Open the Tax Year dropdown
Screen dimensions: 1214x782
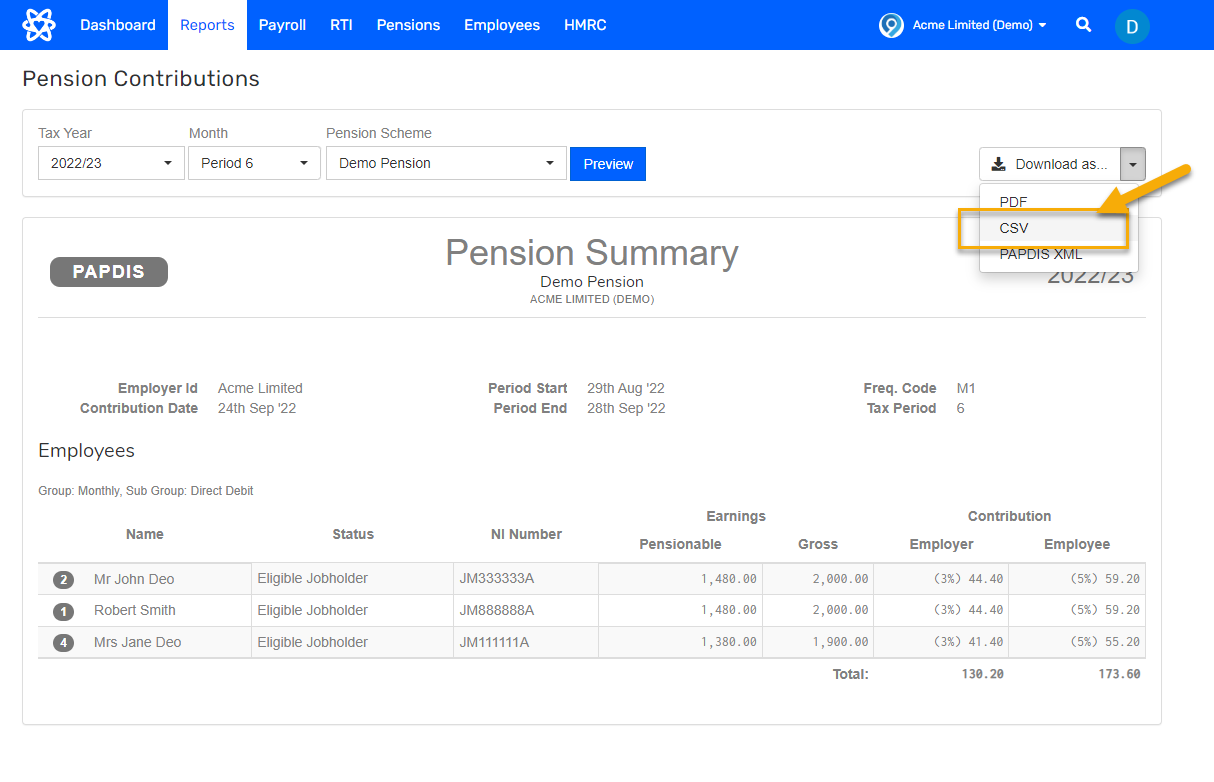click(110, 163)
